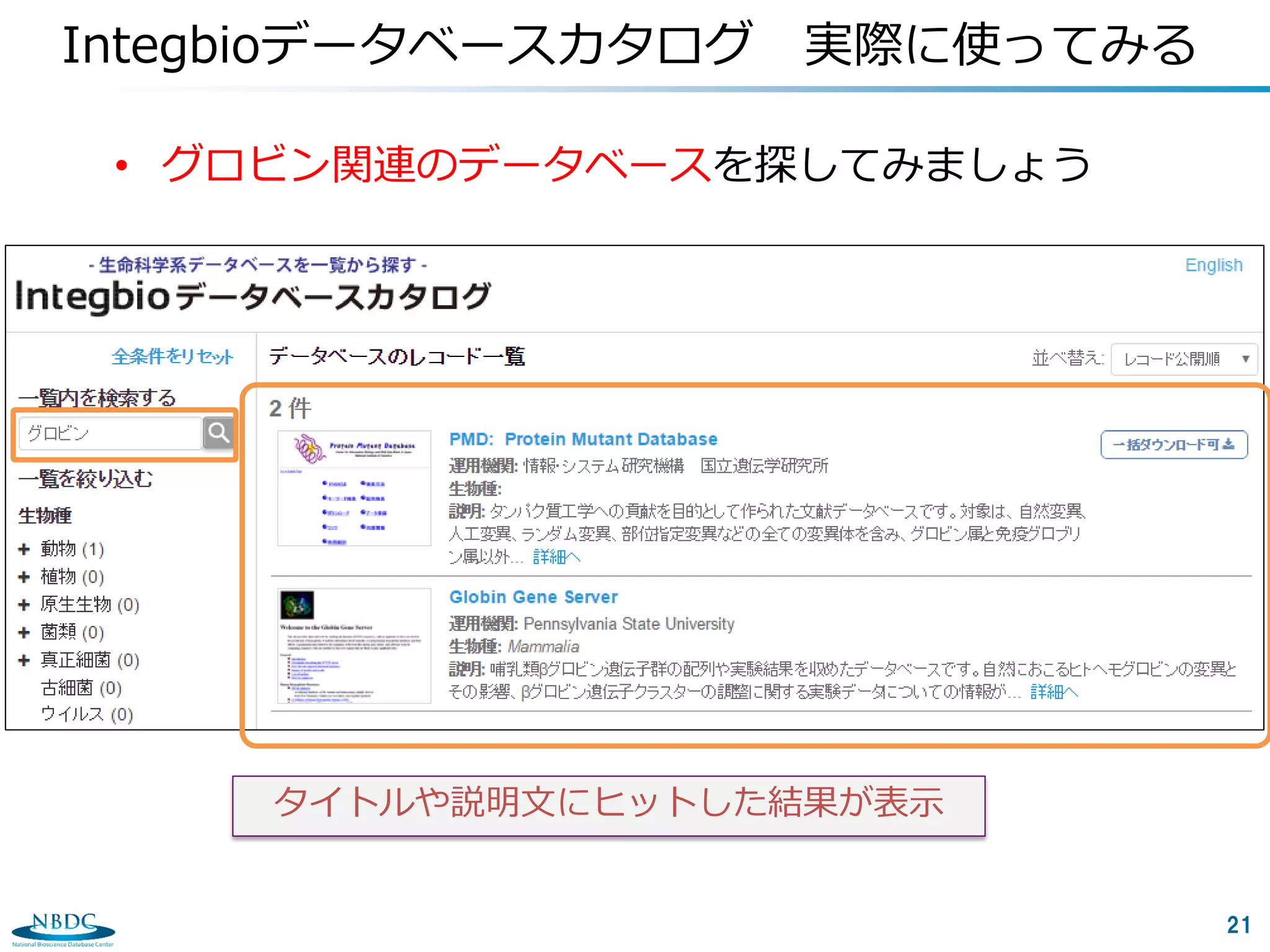Screen dimensions: 1270x952
Task: Expand the 菌類 (0) category
Action: tap(24, 632)
